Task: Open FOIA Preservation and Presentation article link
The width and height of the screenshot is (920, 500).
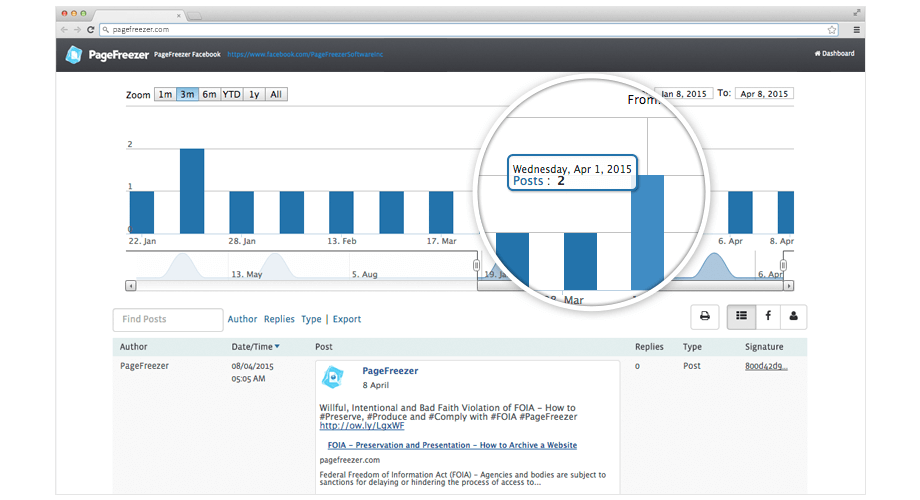Action: 452,445
